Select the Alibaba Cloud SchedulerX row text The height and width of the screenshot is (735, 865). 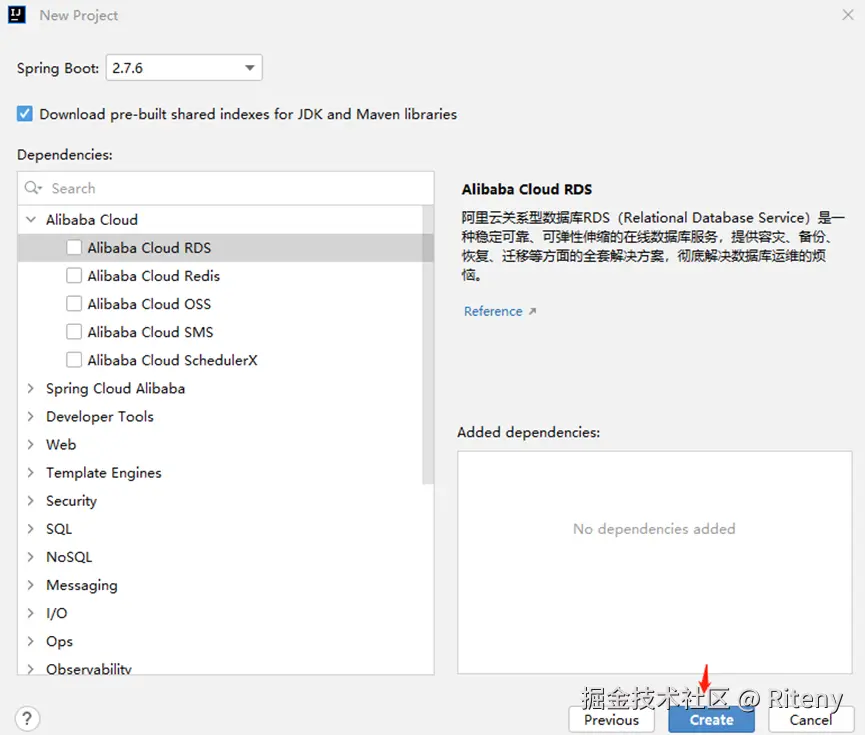coord(172,360)
